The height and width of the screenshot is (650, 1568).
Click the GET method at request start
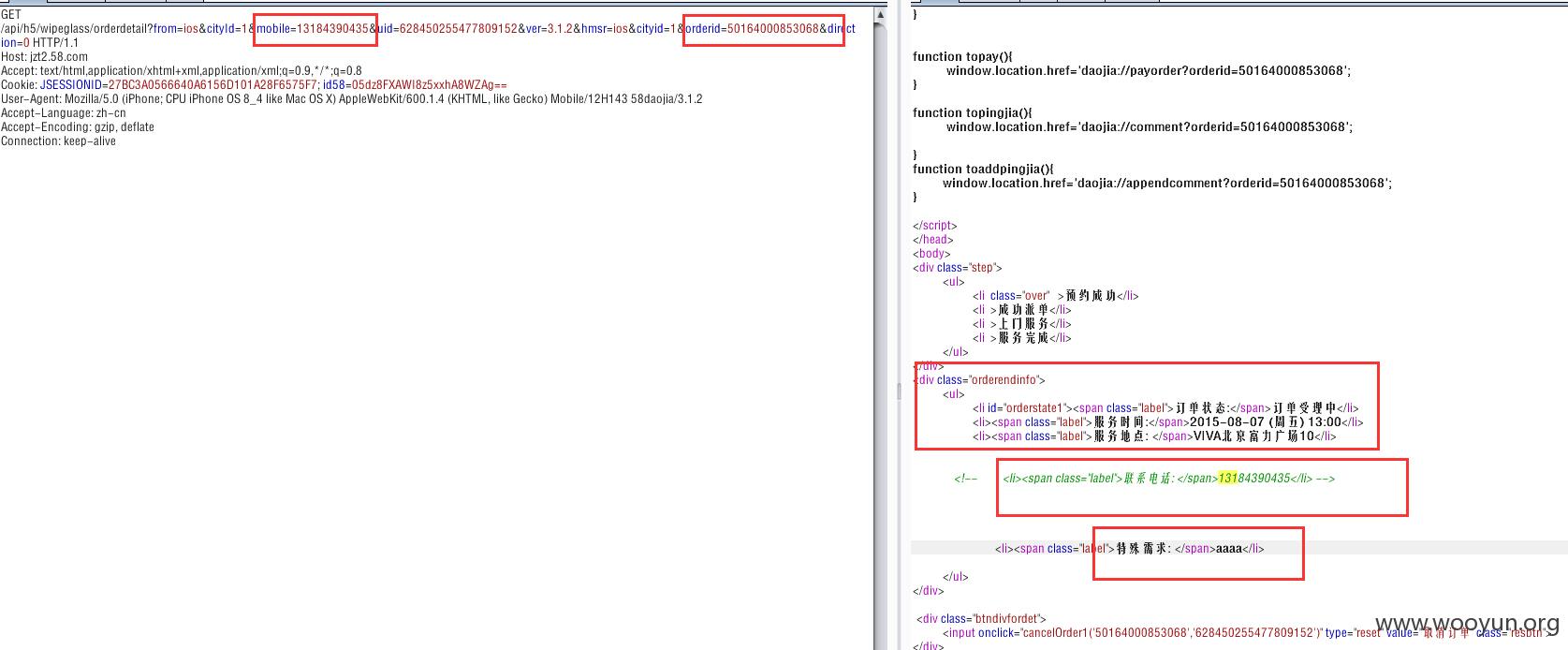(11, 15)
